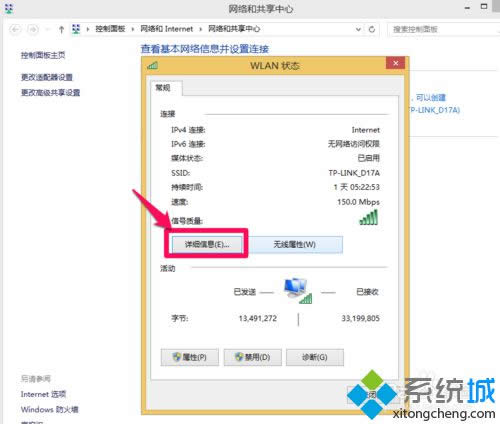Click the signal quality bars icon
This screenshot has width=500, height=424.
369,217
